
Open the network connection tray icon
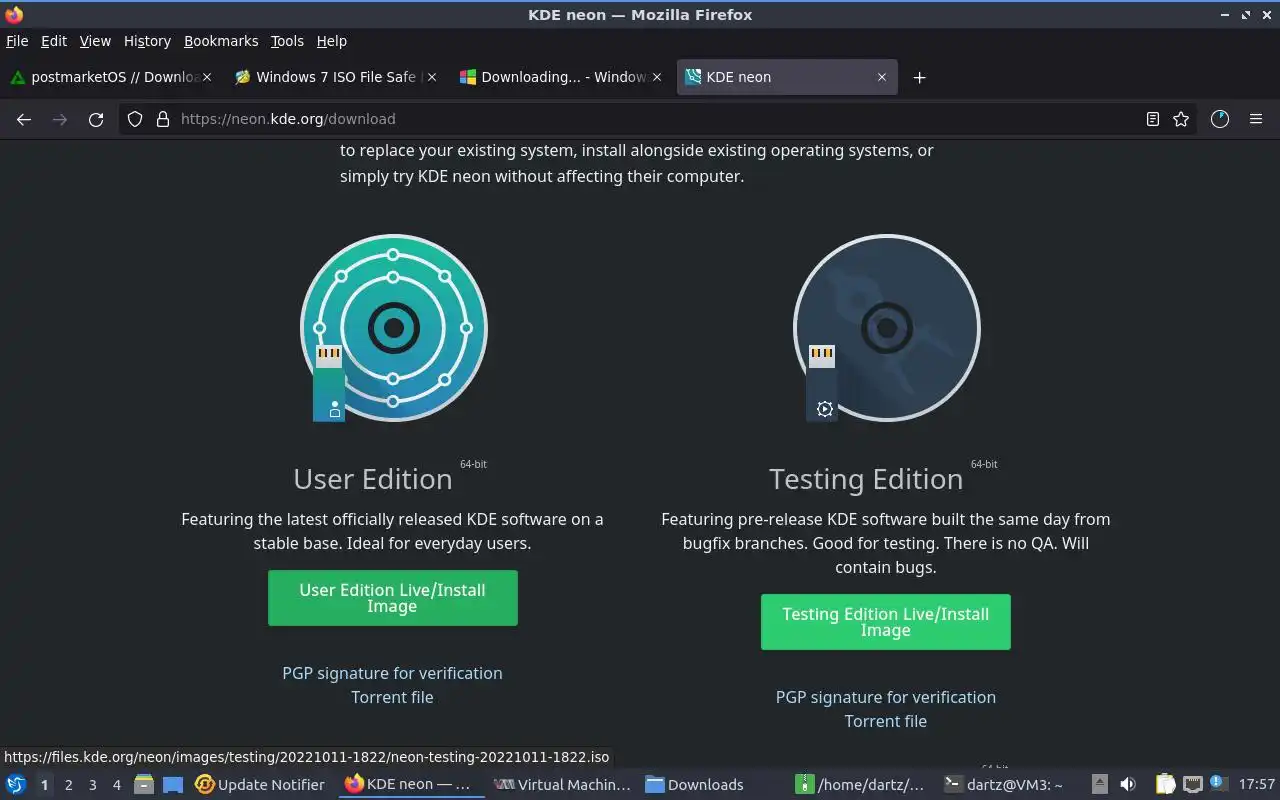pos(1193,784)
